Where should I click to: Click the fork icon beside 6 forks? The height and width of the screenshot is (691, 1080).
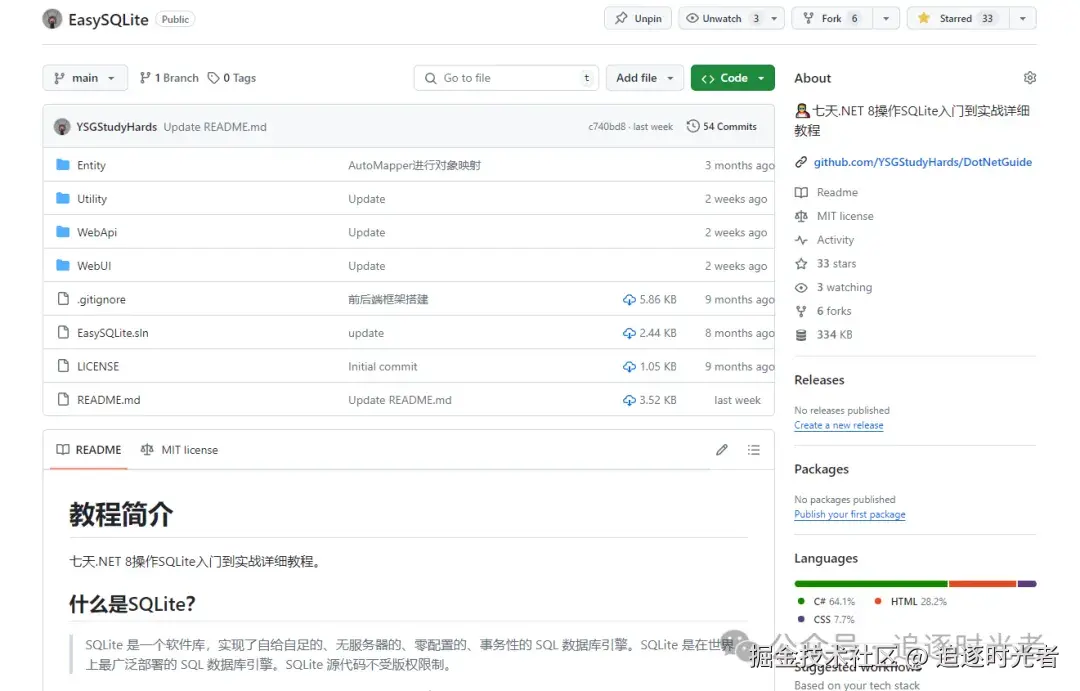coord(801,311)
